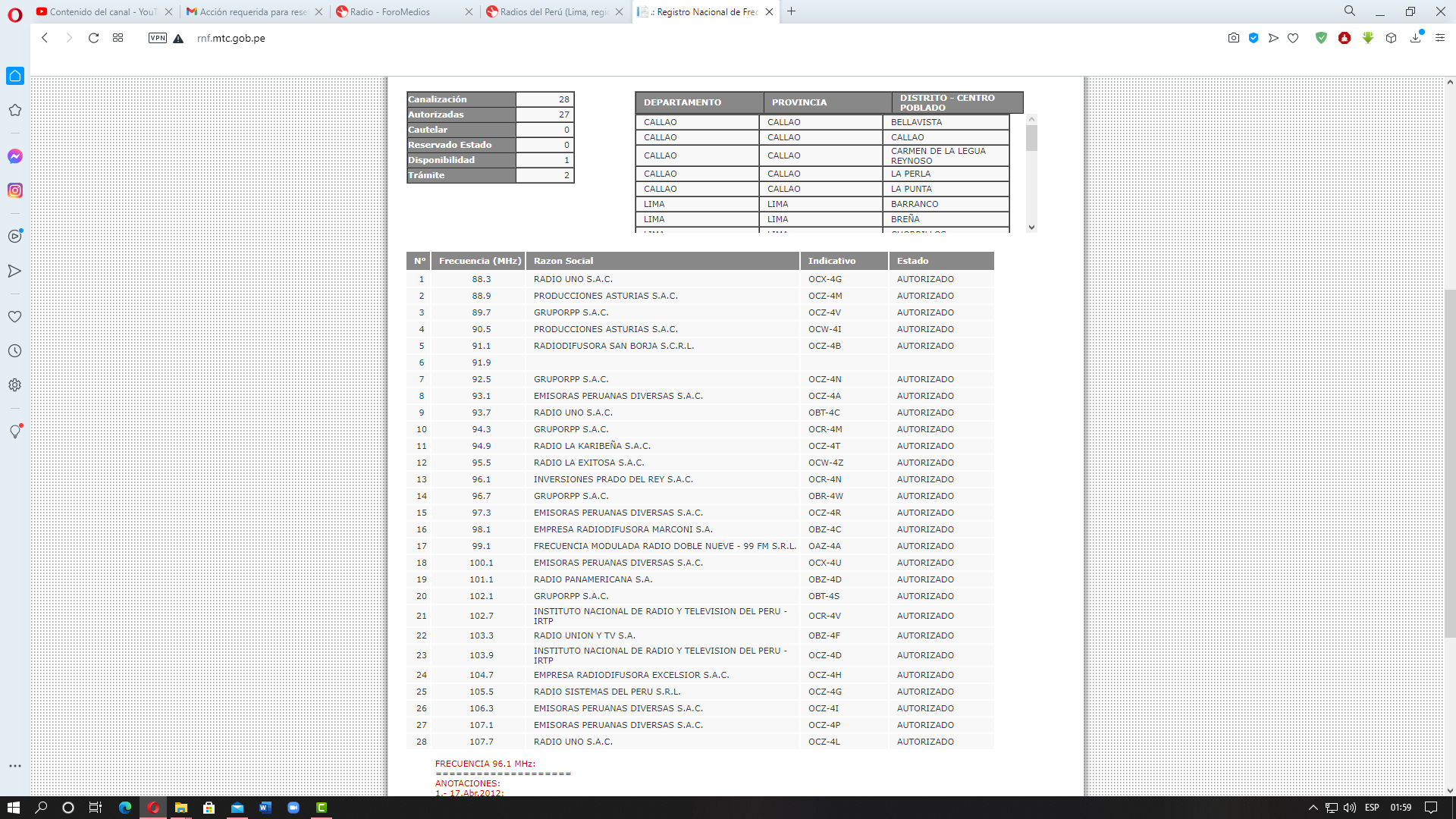Switch to Contenido del canal YouTube tab
Screen dimensions: 1456x819
tap(102, 11)
